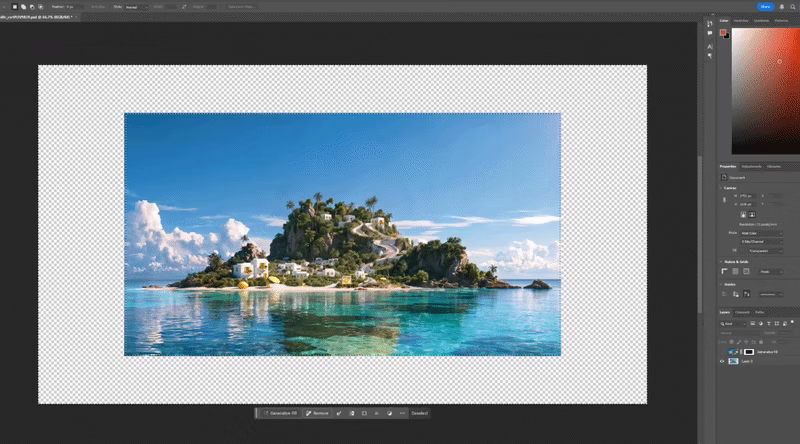Click the Select and Mask button

pos(241,7)
